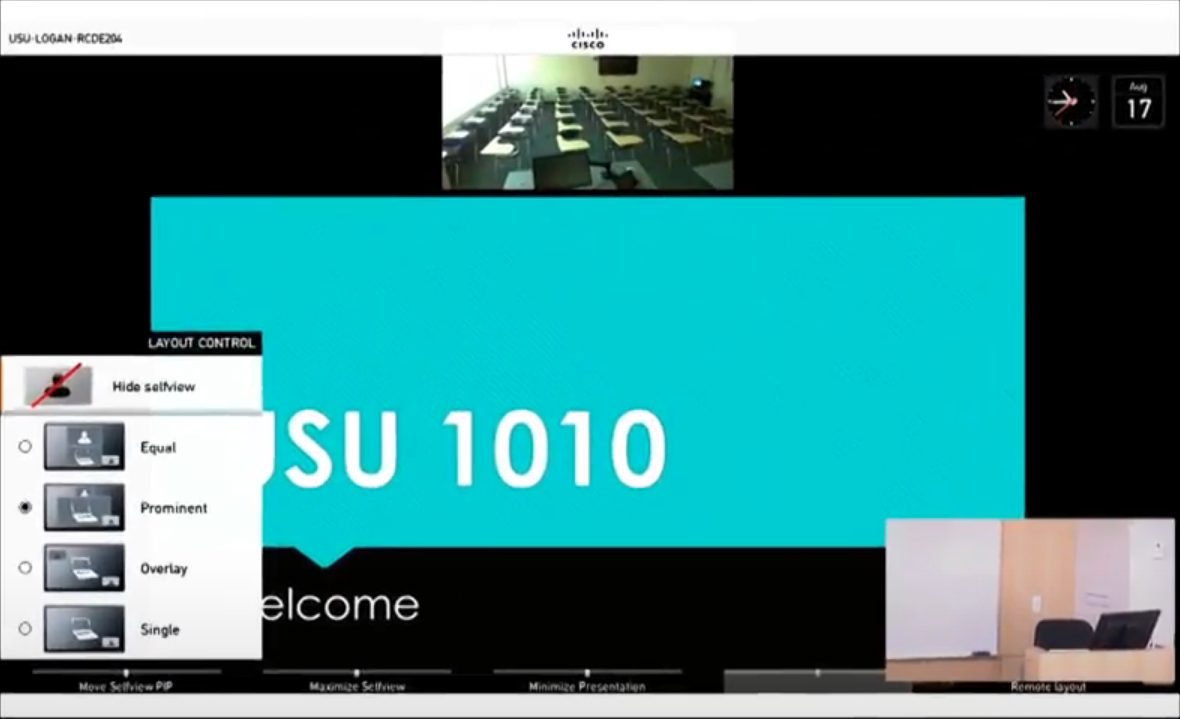Click the selfview PIP in bottom-right corner
The image size is (1180, 719).
click(x=1029, y=600)
